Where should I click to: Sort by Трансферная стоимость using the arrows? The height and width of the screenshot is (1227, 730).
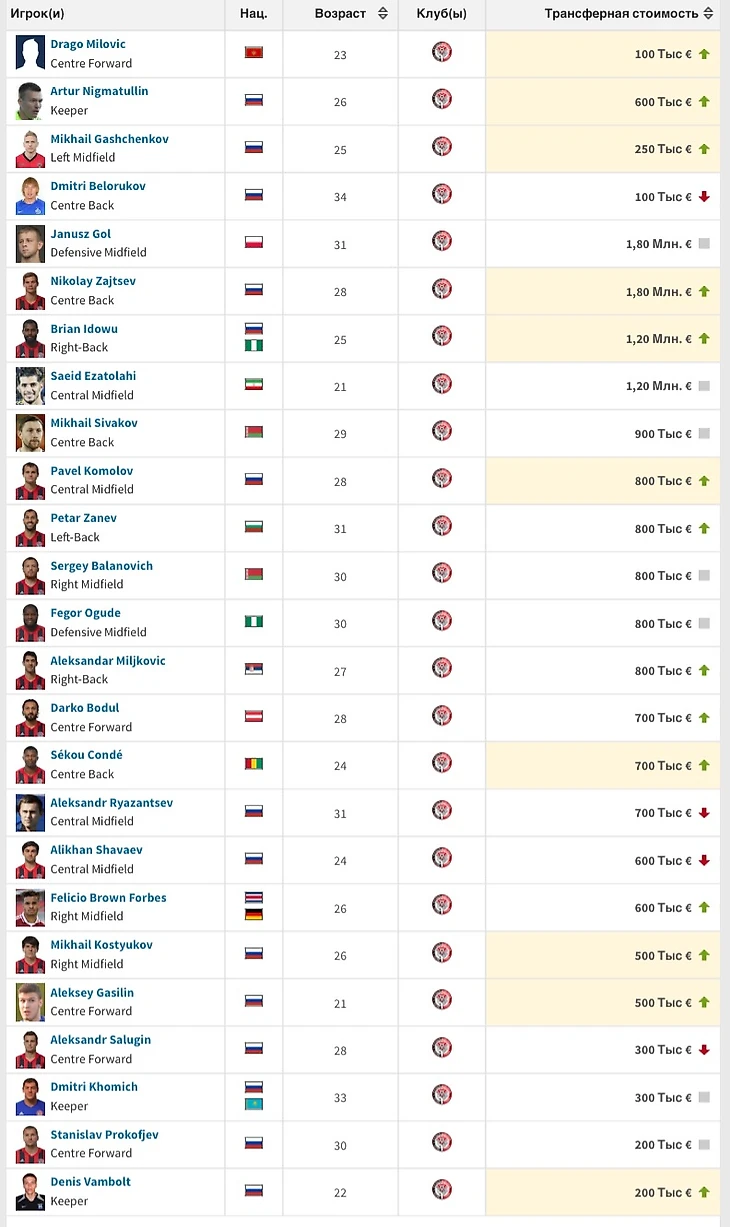709,14
